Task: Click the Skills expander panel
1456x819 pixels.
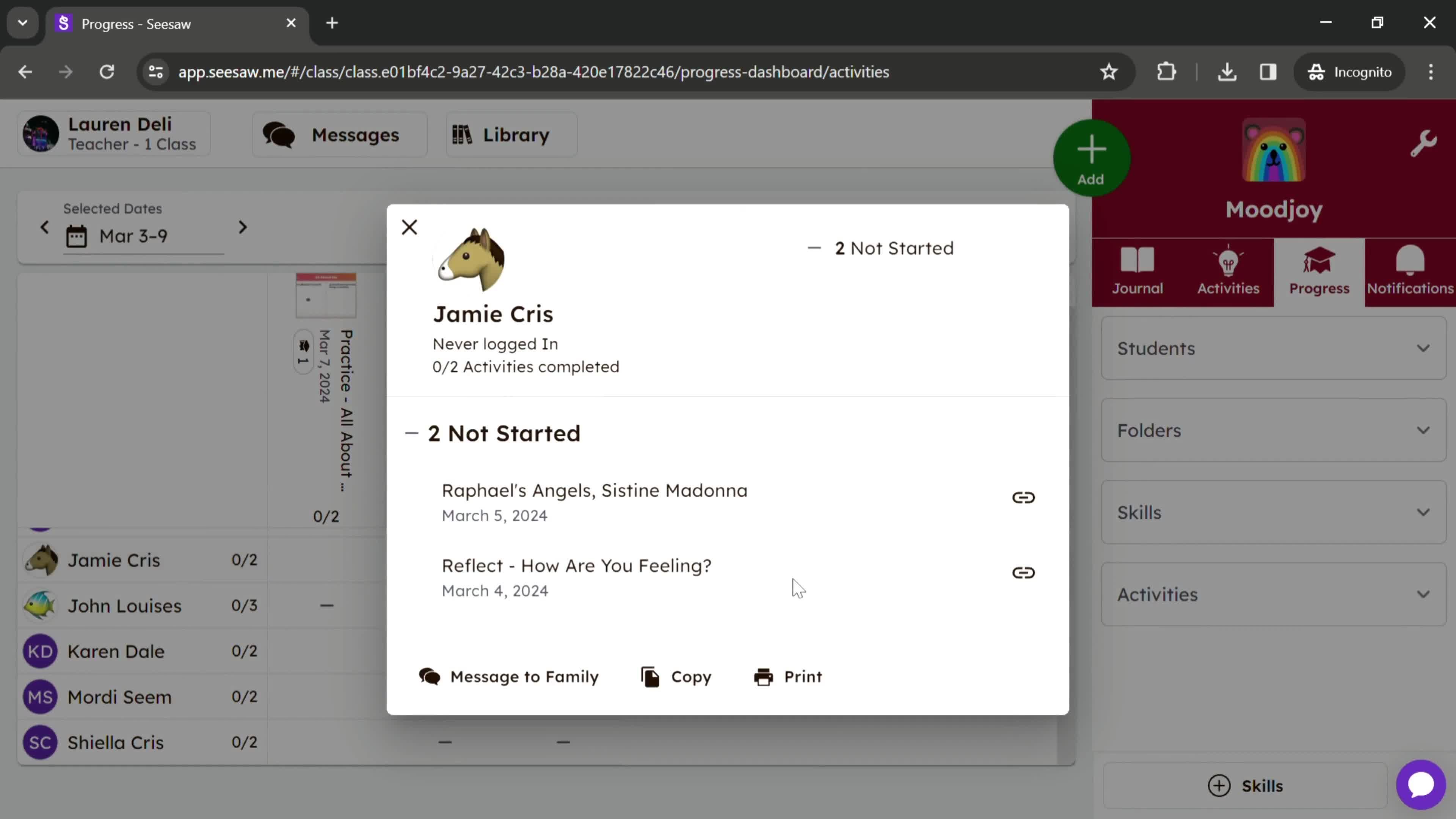Action: click(x=1275, y=512)
